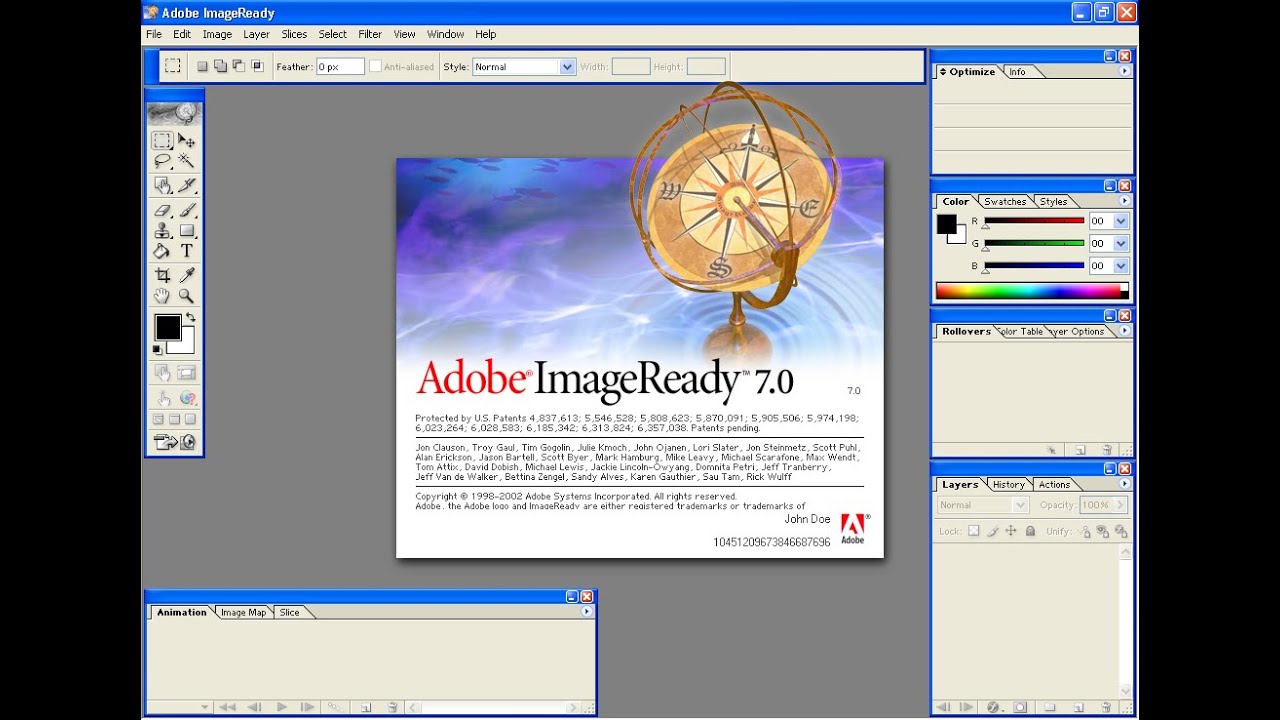Toggle Image Map Visibility button in toolbox
The height and width of the screenshot is (720, 1280).
click(x=162, y=373)
